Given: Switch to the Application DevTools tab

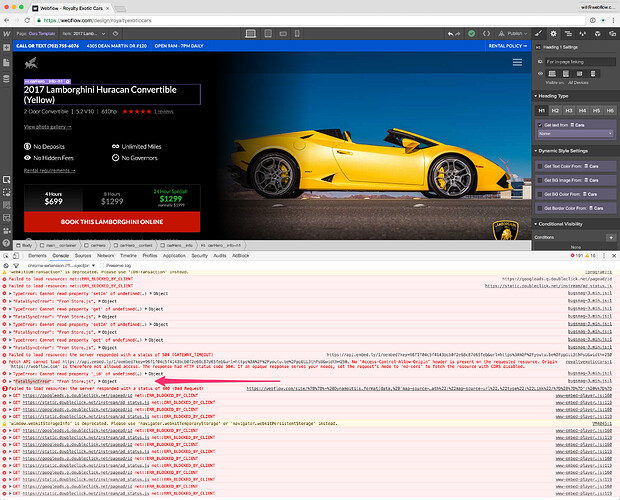Looking at the screenshot, I should pyautogui.click(x=174, y=256).
